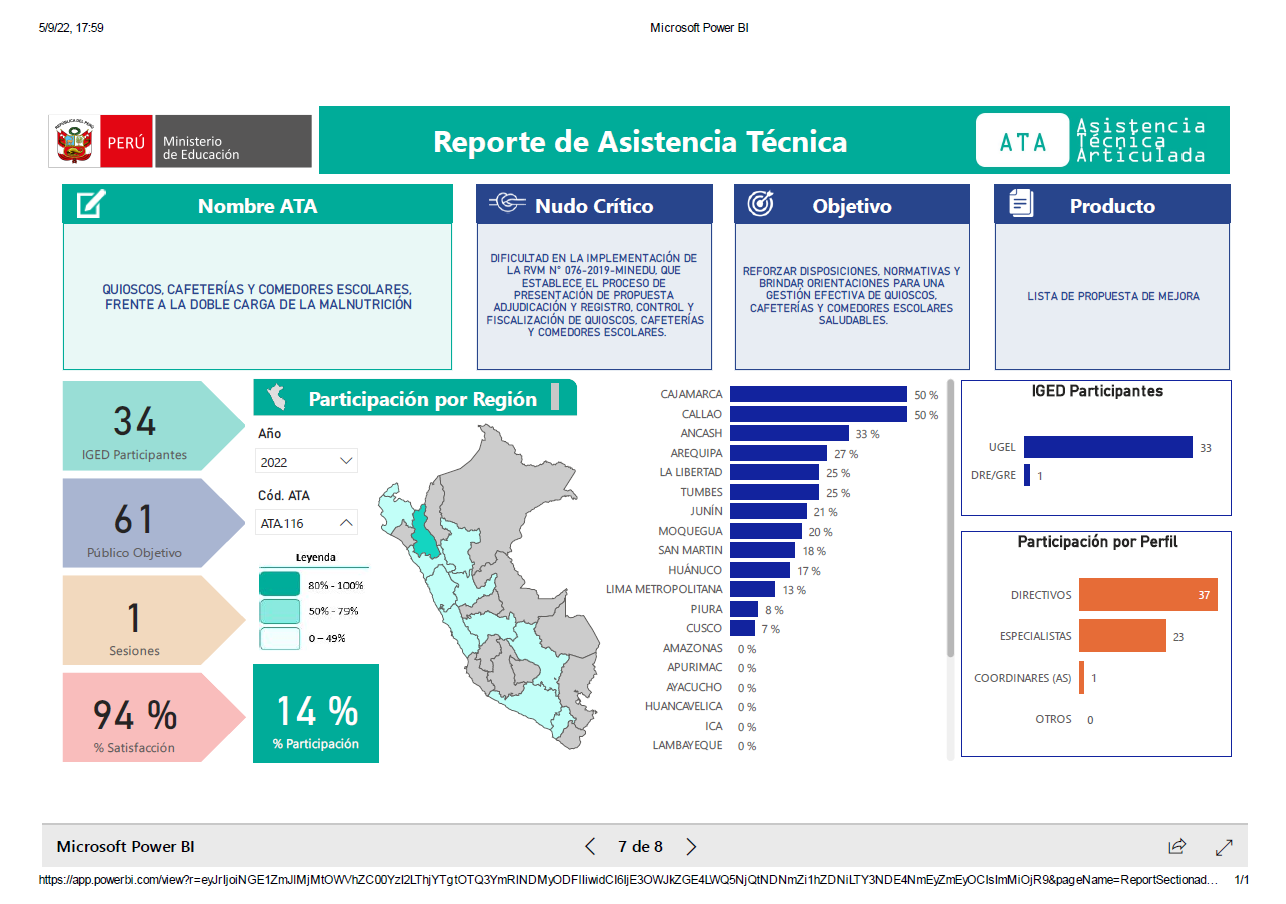Select the LA LIBERTAD bar
1286x904 pixels.
(x=774, y=472)
